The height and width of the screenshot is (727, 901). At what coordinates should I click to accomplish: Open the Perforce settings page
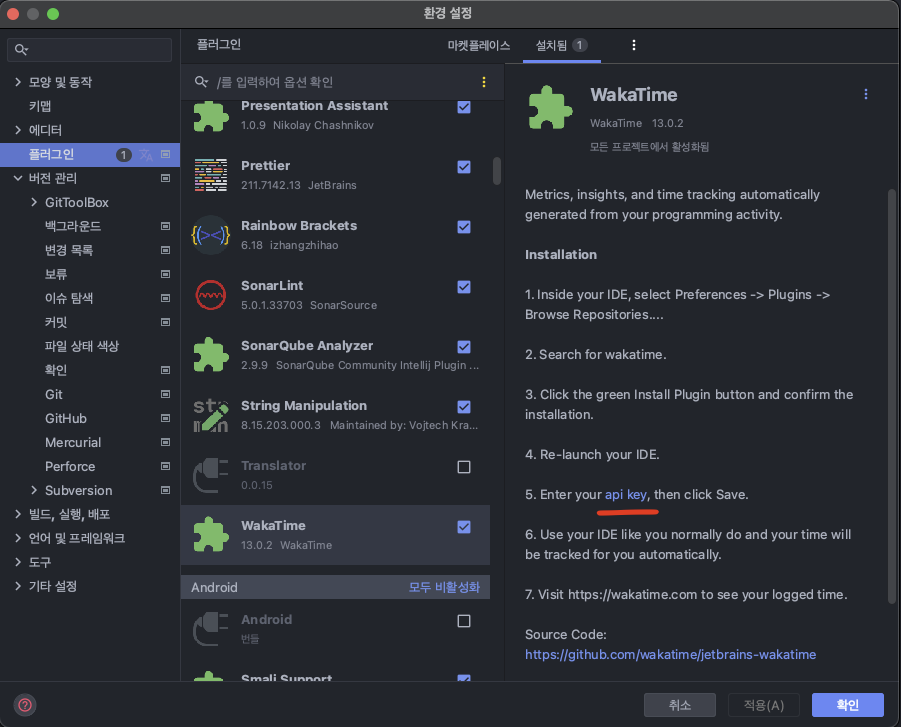pyautogui.click(x=70, y=467)
